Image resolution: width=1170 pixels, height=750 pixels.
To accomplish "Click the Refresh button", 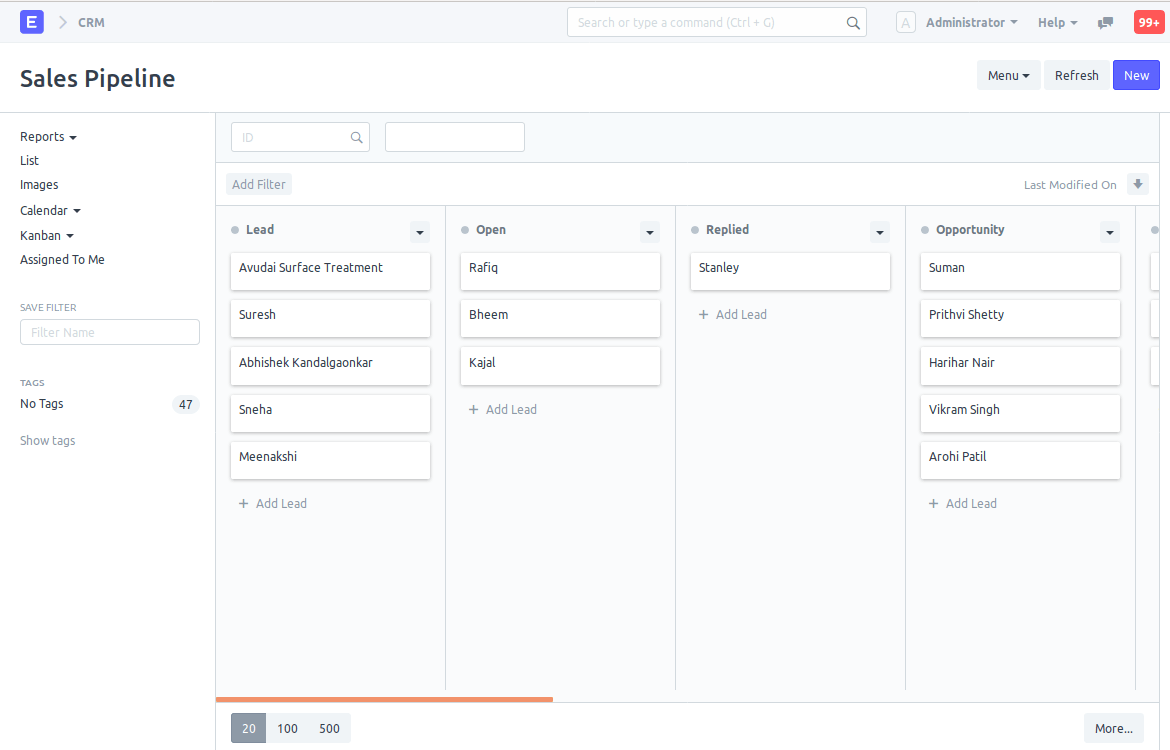I will point(1076,75).
